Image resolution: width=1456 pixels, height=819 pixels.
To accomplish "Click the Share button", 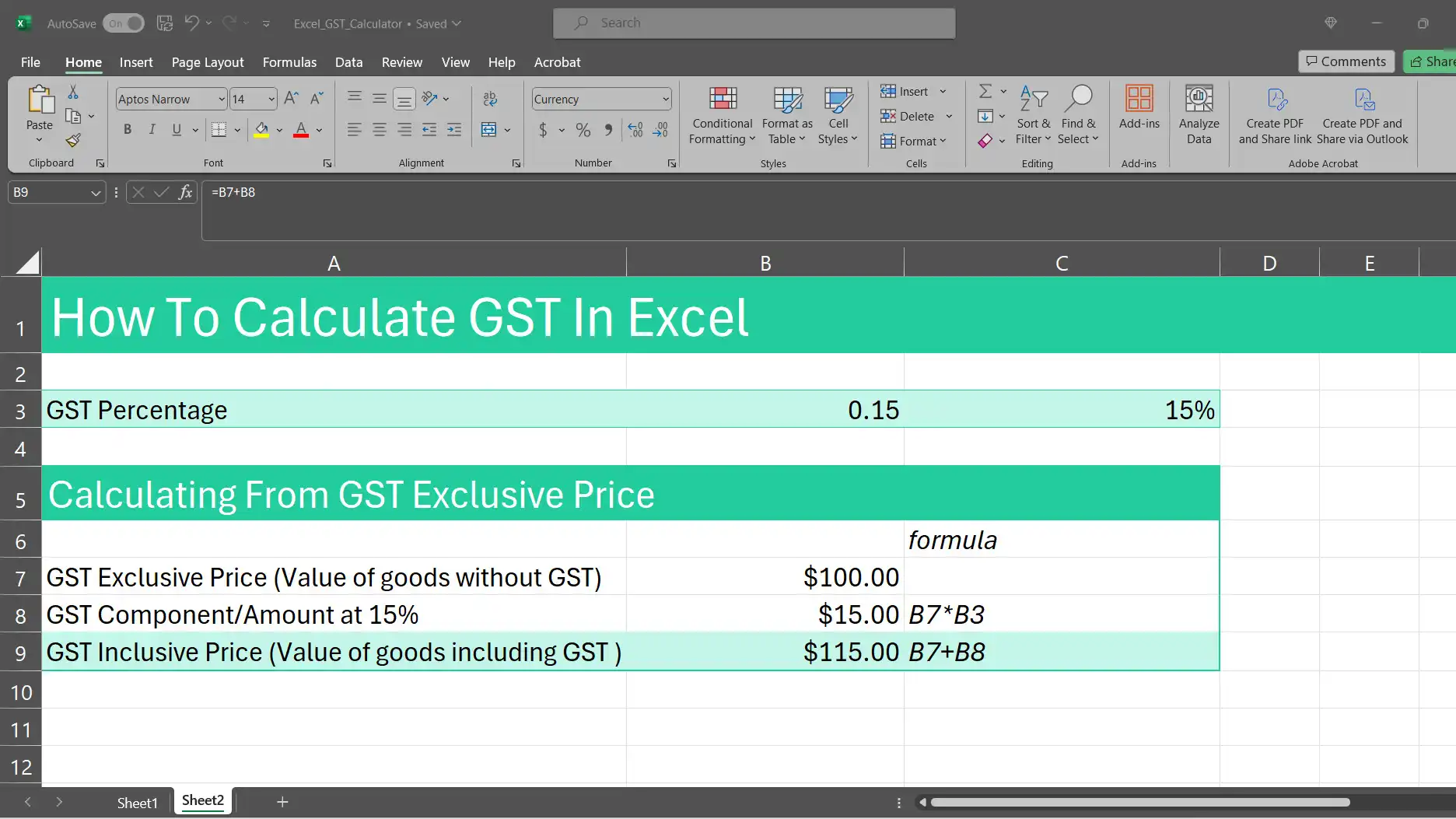I will pyautogui.click(x=1431, y=61).
